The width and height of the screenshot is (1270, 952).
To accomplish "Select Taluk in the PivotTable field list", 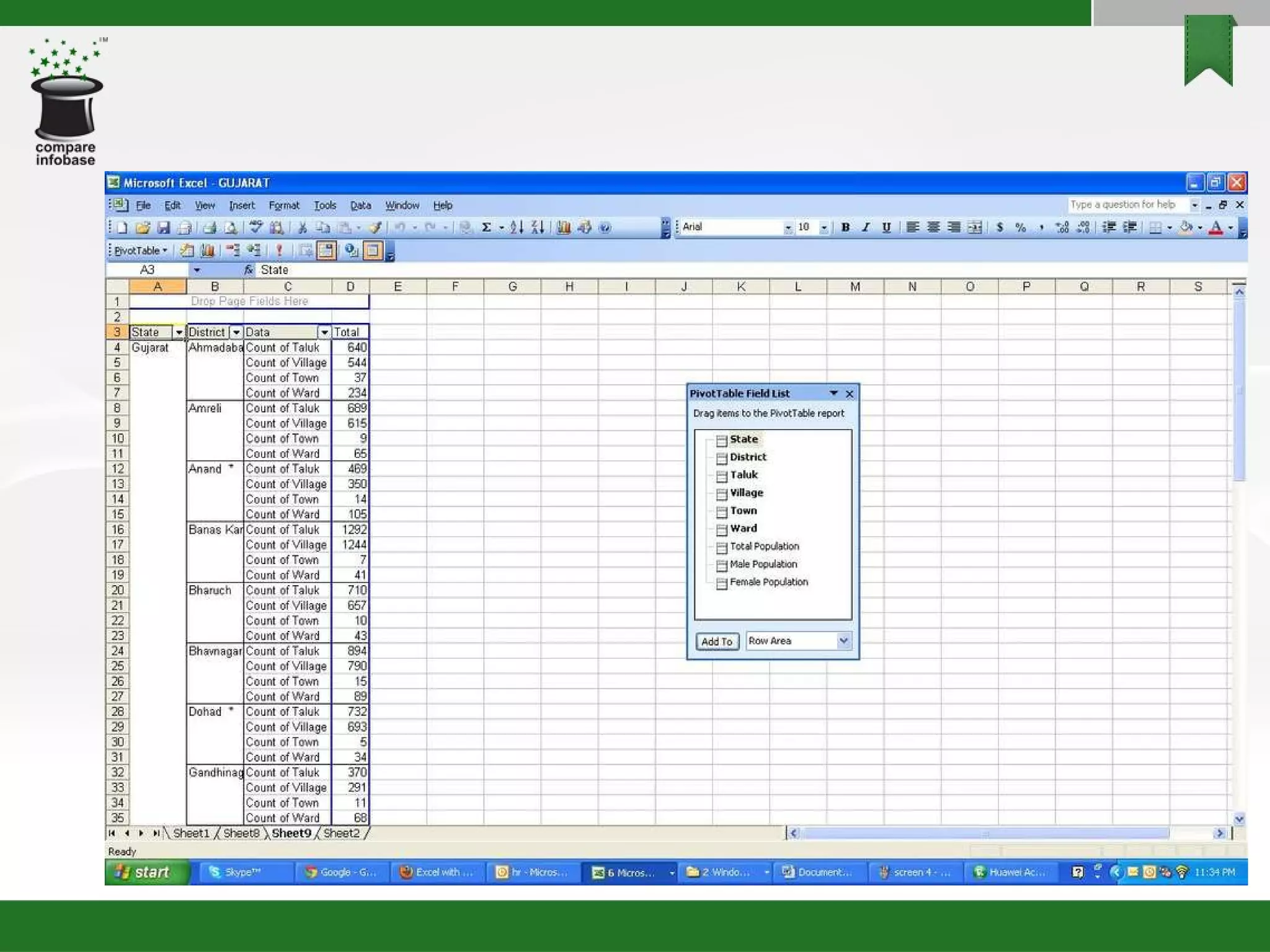I will pyautogui.click(x=744, y=475).
